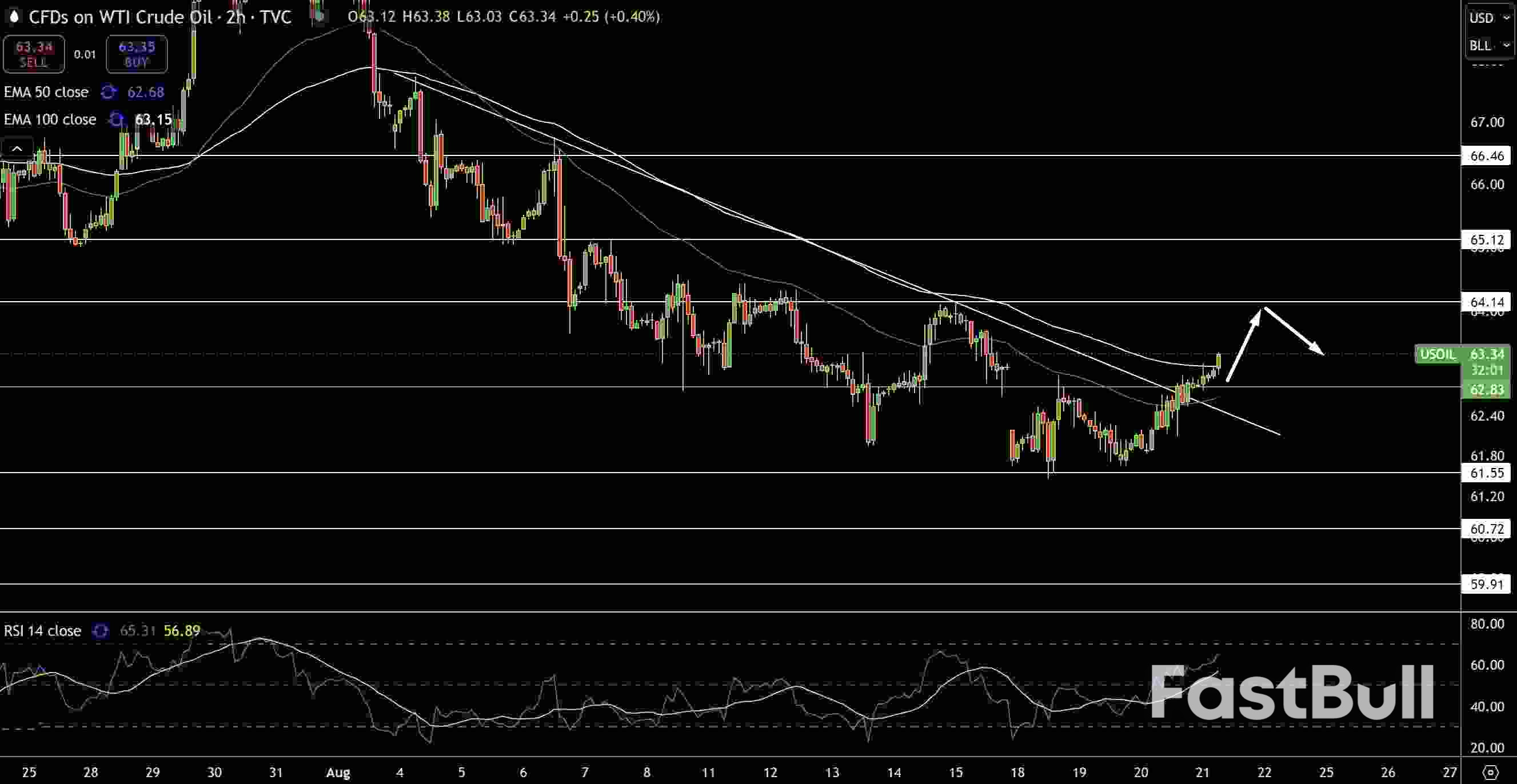Image resolution: width=1517 pixels, height=784 pixels.
Task: Select the upward white arrow drawing
Action: coord(1244,345)
